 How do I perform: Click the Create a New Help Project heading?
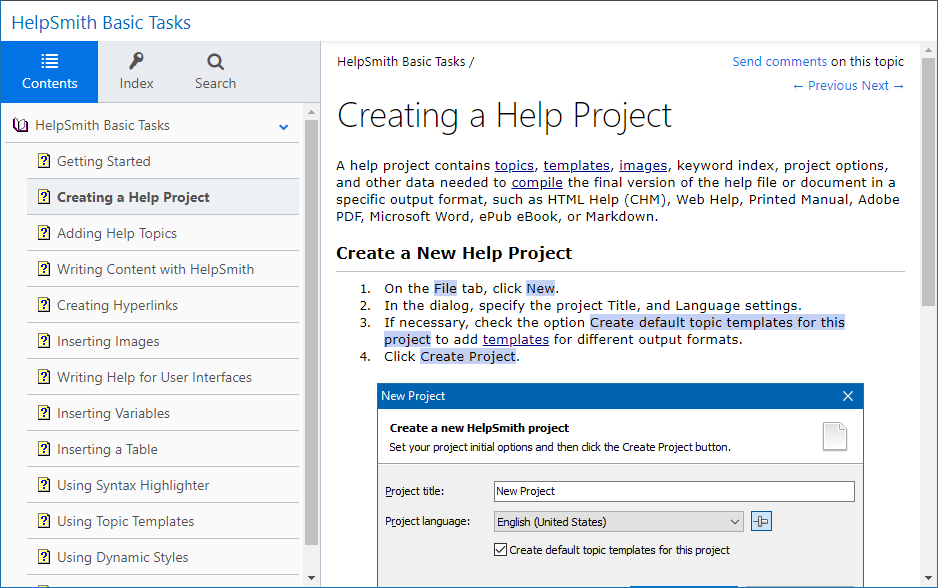coord(454,253)
